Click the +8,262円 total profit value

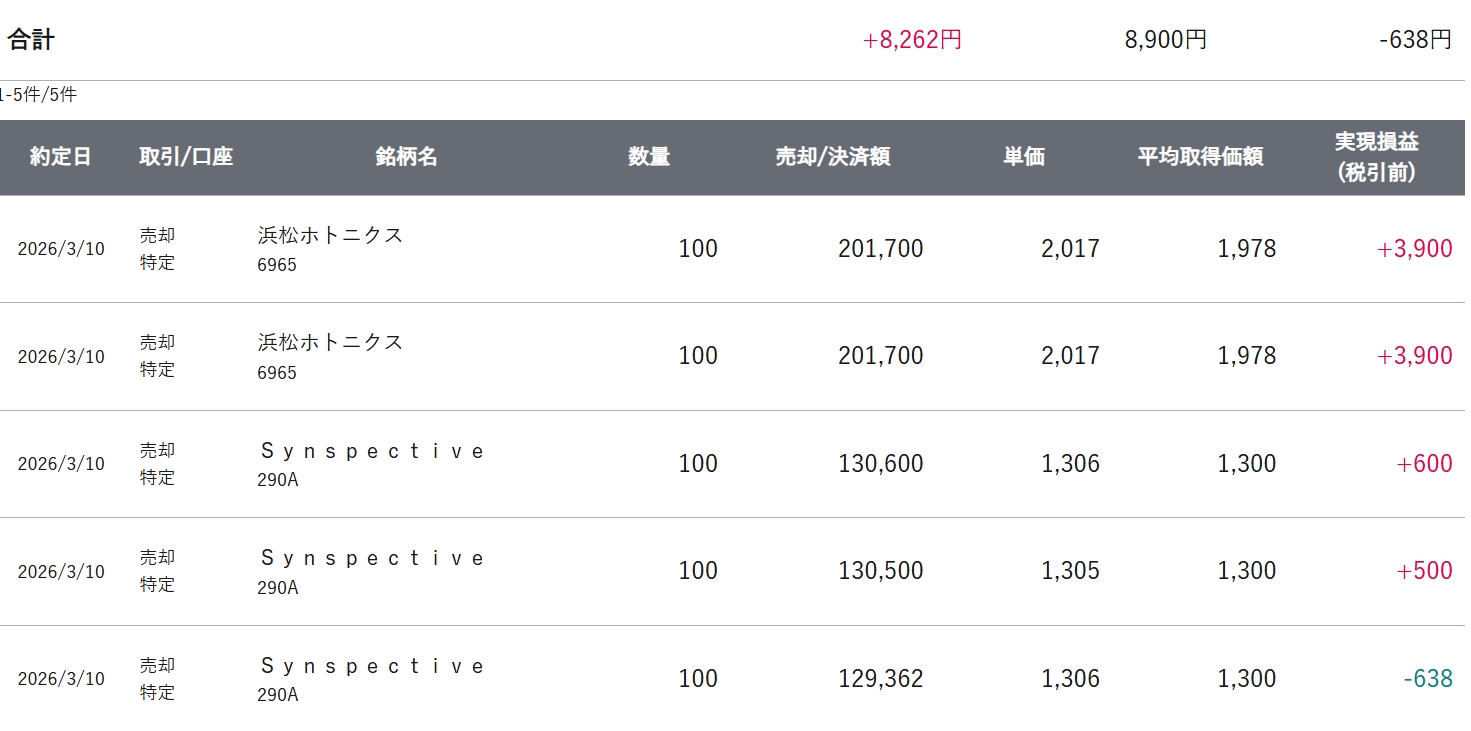point(912,40)
